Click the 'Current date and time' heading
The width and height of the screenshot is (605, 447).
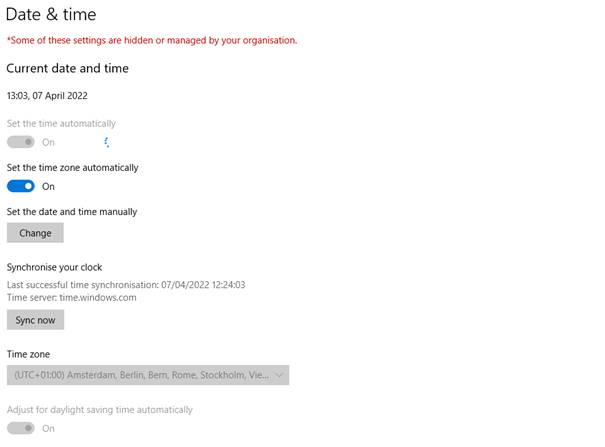[x=68, y=68]
